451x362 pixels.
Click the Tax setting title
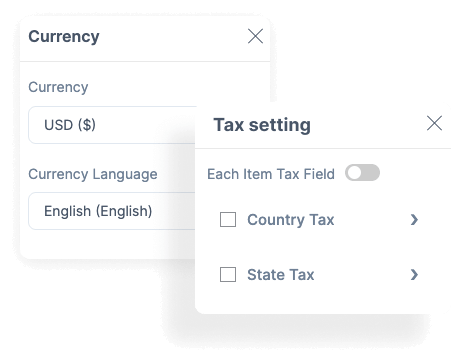(262, 125)
